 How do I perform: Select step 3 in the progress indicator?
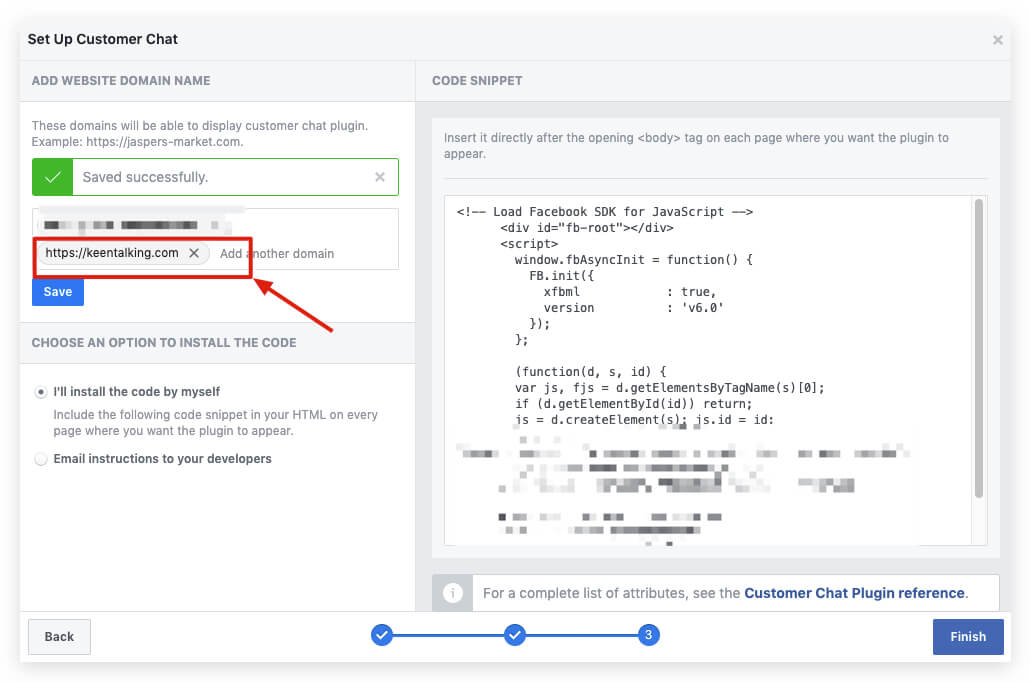(x=648, y=635)
